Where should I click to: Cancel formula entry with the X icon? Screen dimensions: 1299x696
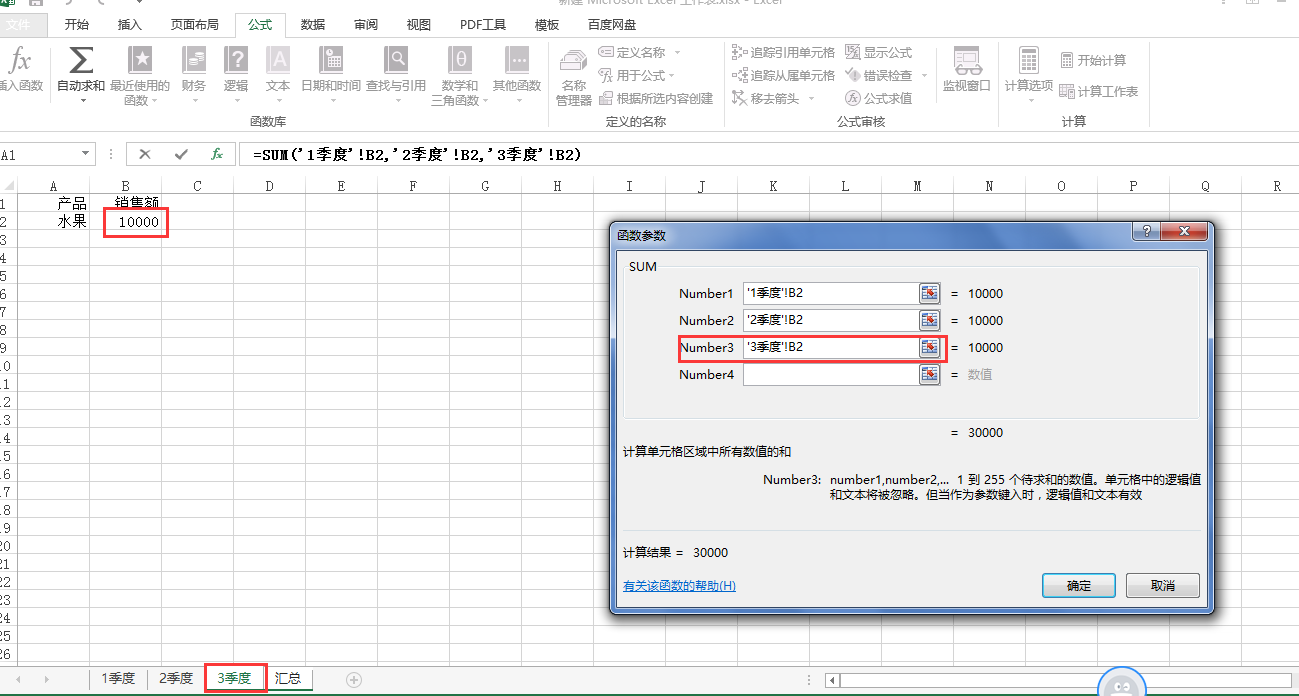click(x=145, y=154)
